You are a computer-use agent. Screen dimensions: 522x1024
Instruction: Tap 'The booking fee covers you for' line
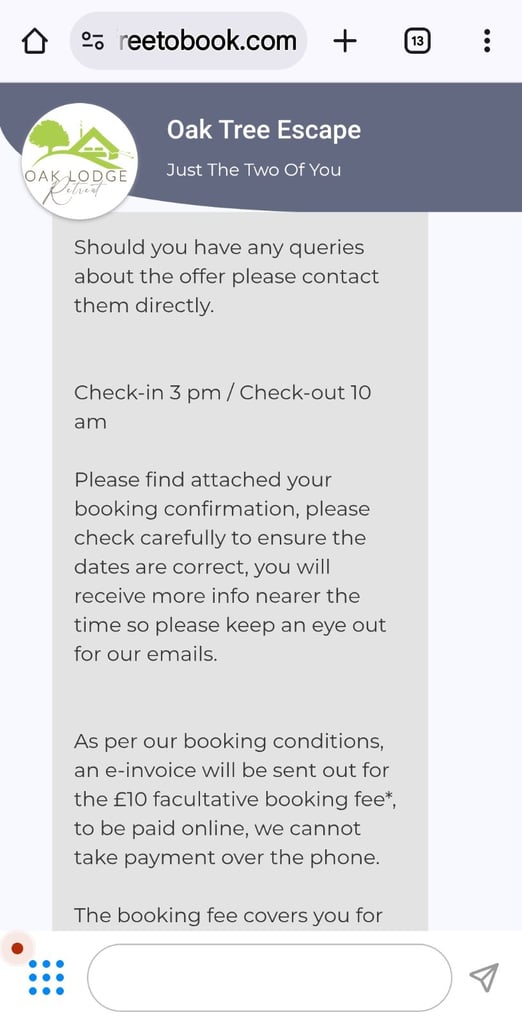(228, 915)
